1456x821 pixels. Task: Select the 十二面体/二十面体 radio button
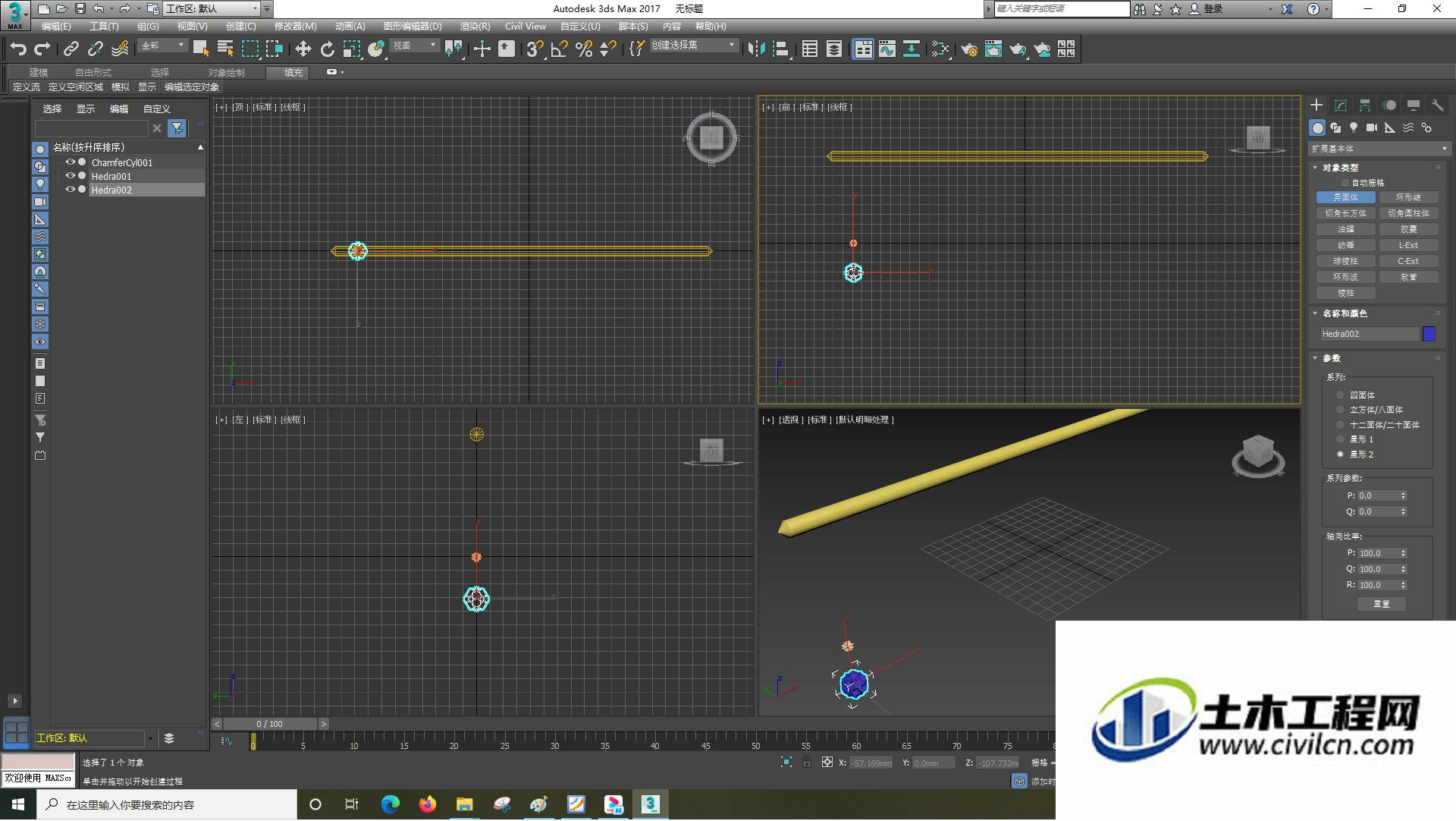click(x=1341, y=425)
